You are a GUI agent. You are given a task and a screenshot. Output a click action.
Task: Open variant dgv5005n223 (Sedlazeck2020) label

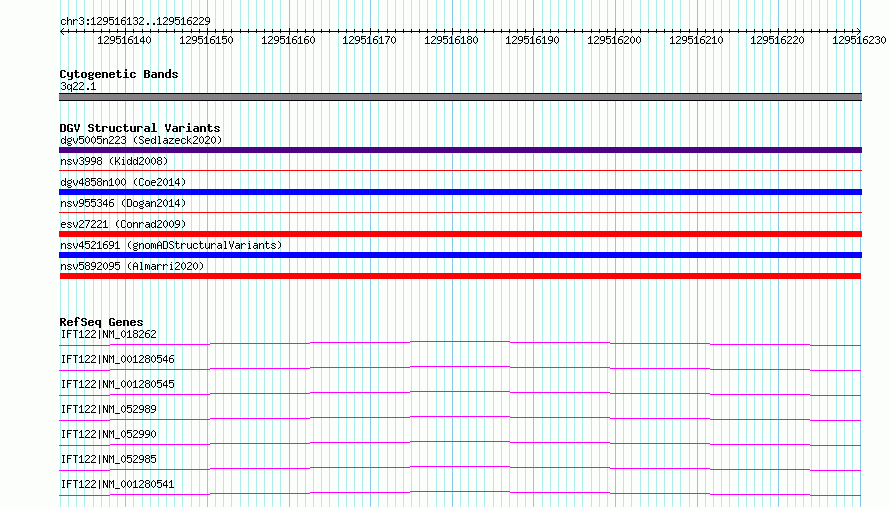(x=141, y=140)
